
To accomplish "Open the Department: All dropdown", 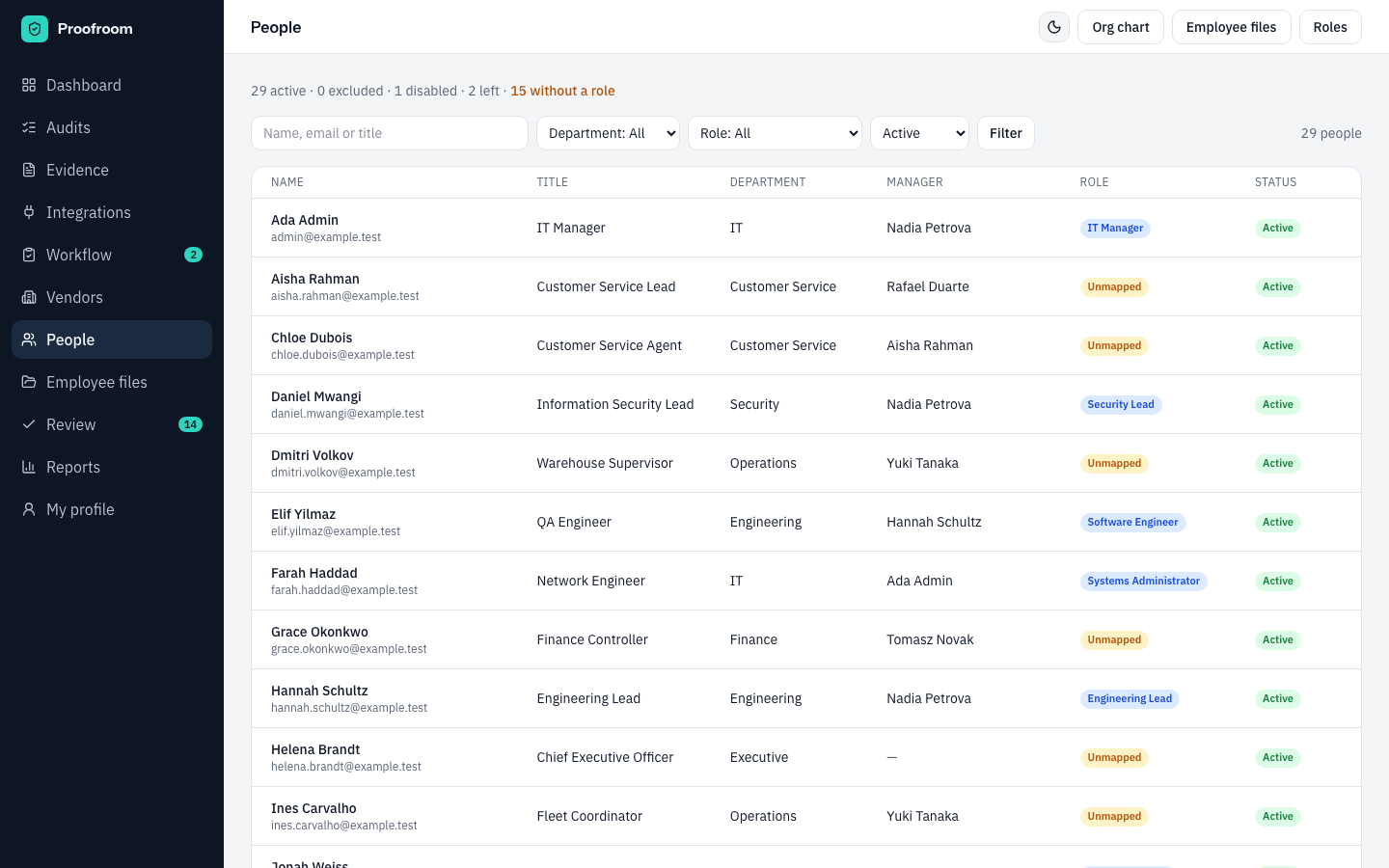I will (x=608, y=133).
